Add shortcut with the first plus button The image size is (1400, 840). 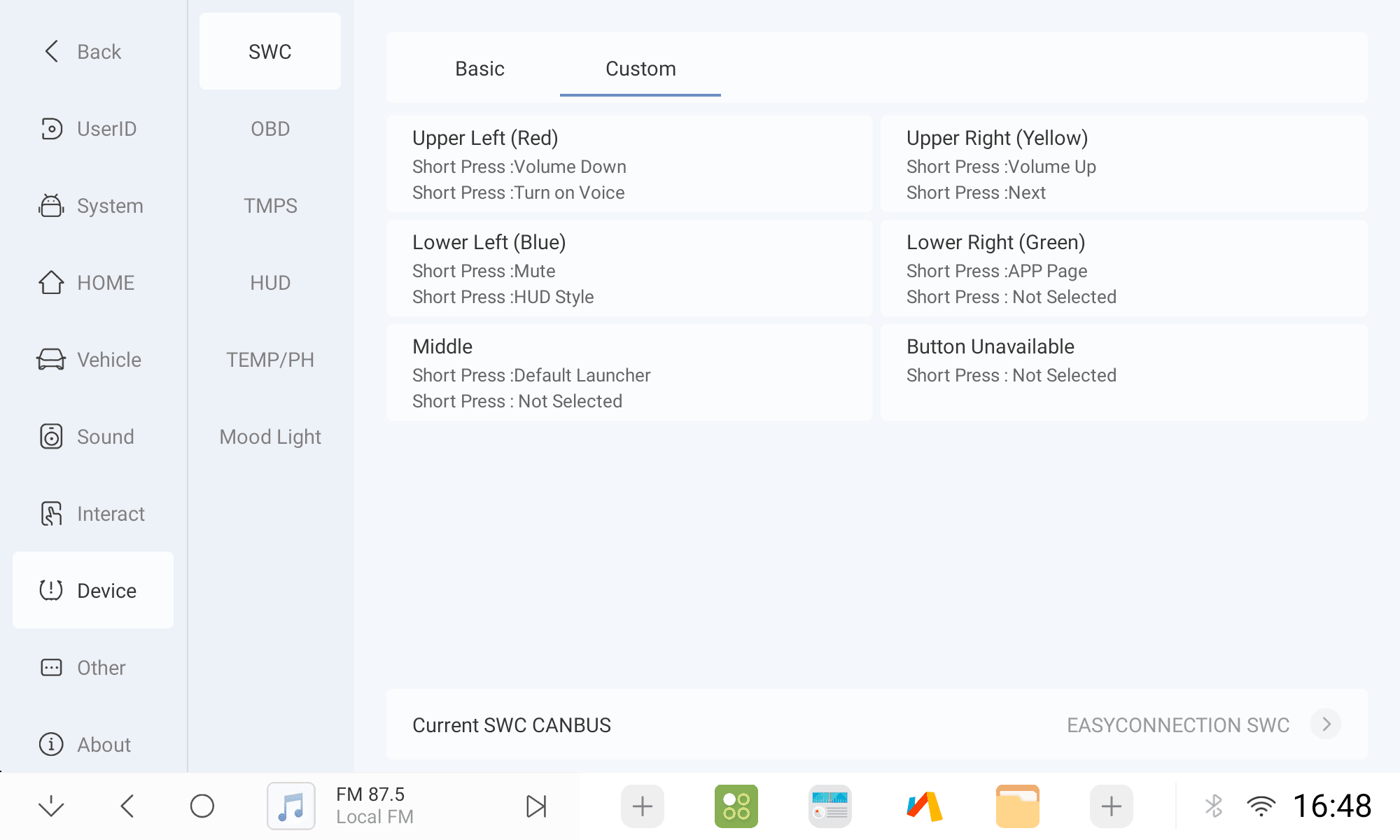[642, 806]
